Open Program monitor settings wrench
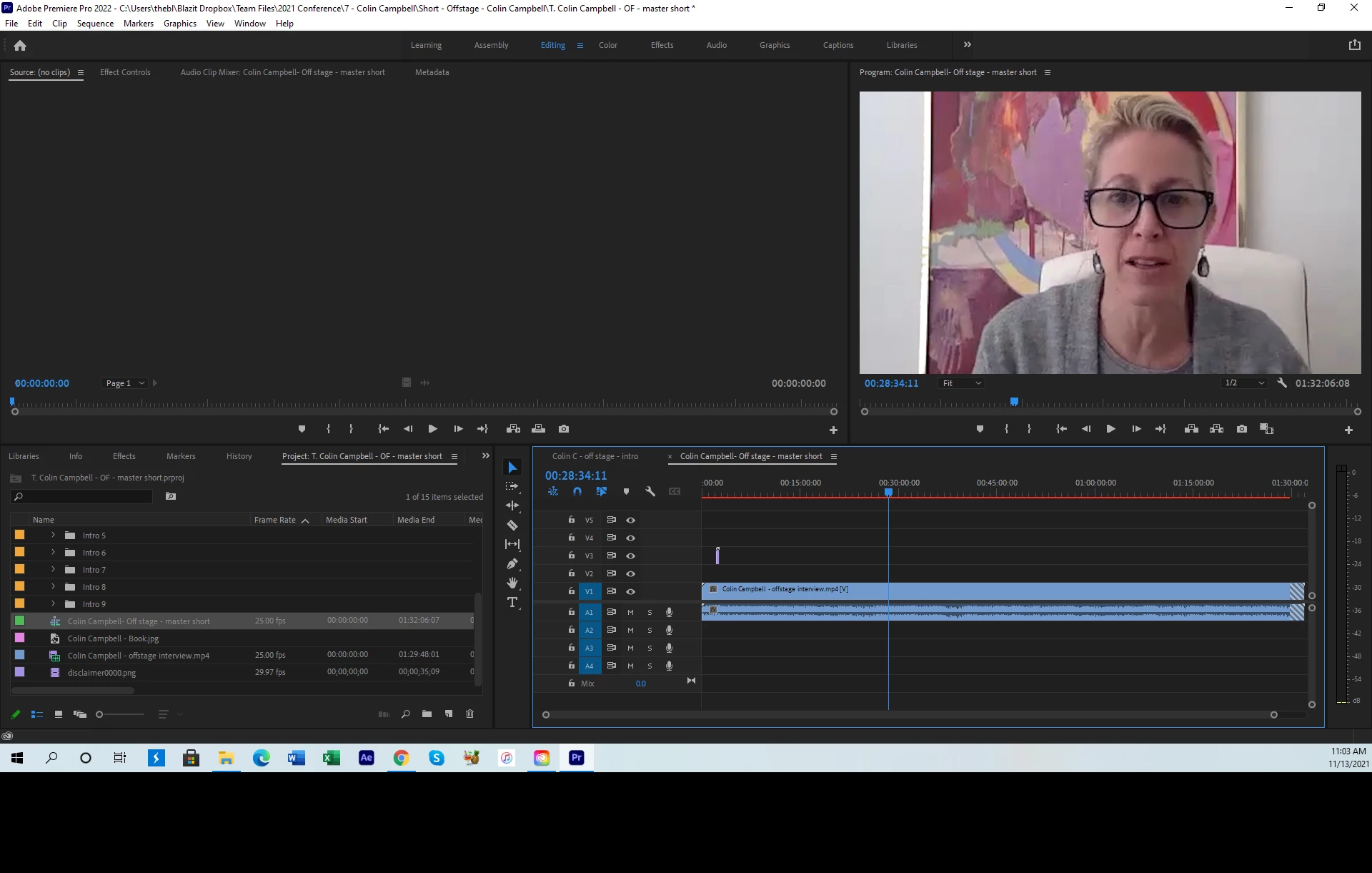The image size is (1372, 873). coord(1282,383)
